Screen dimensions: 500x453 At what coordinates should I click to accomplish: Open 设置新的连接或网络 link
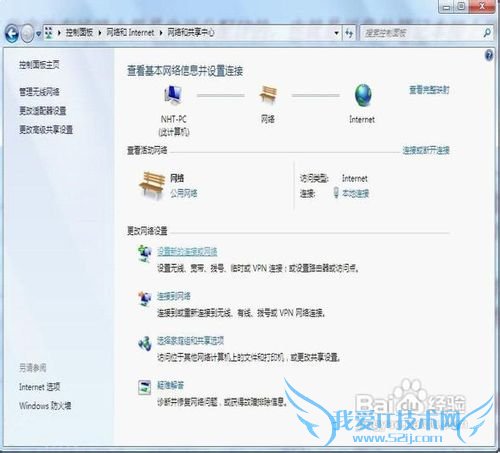(187, 251)
